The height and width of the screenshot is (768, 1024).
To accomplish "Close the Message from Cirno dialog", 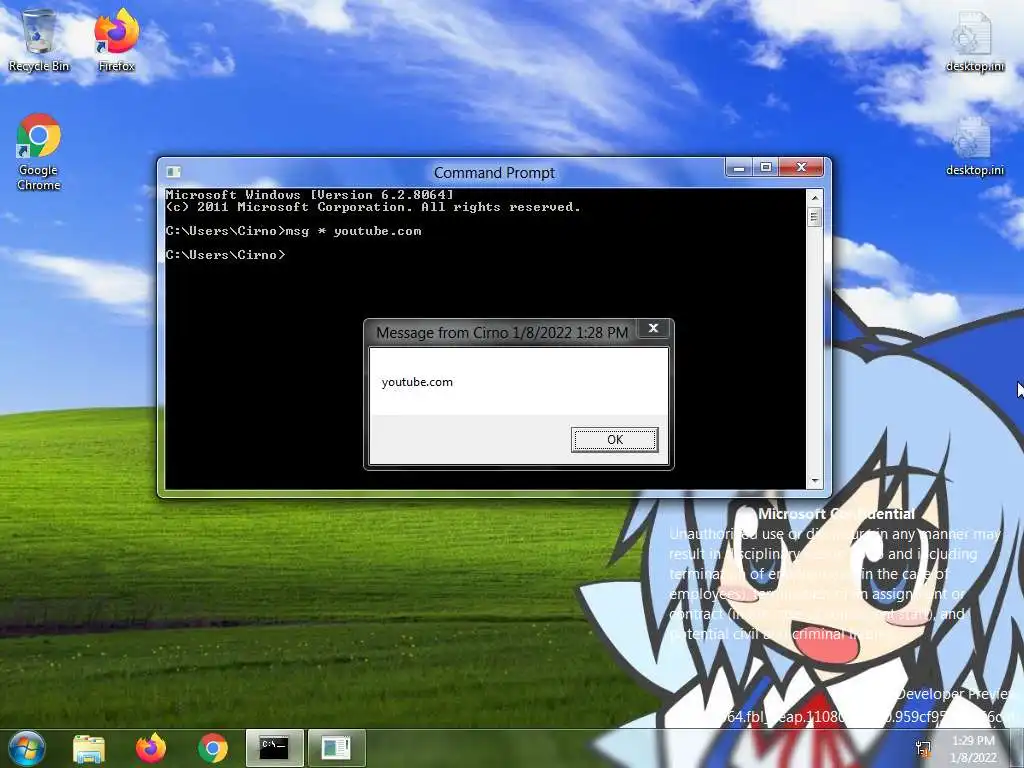I will pyautogui.click(x=653, y=328).
